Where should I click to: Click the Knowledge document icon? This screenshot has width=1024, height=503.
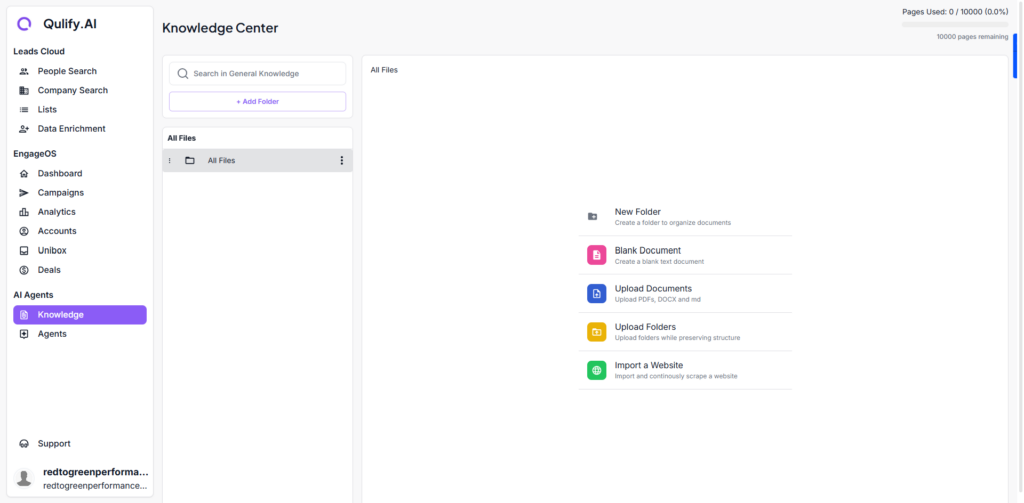coord(24,315)
